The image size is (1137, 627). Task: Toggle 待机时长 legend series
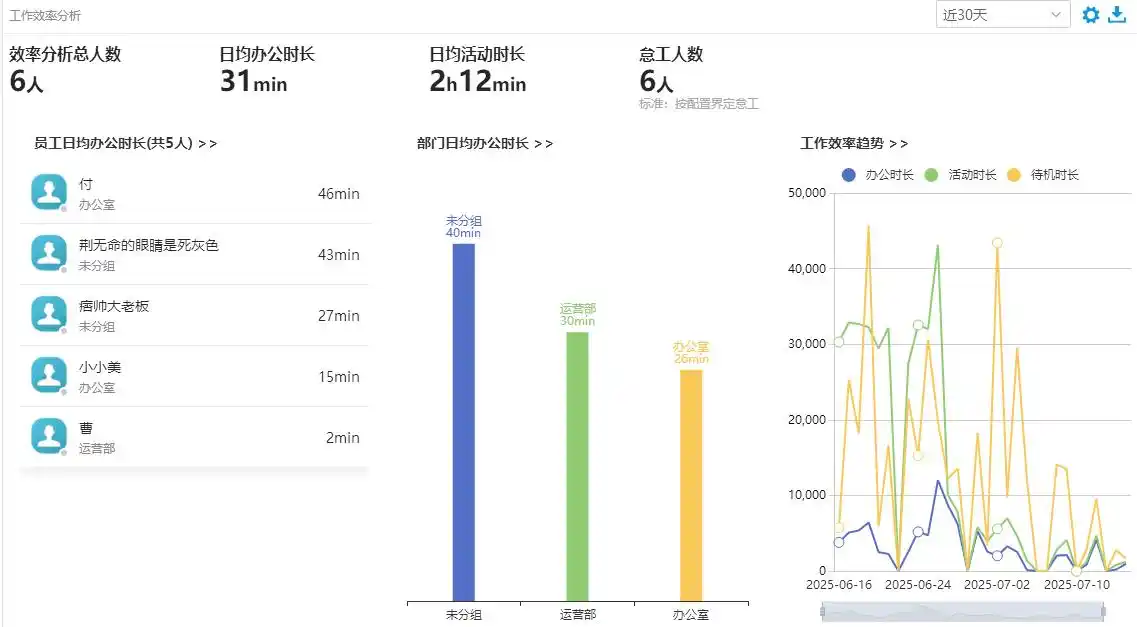tap(1043, 175)
